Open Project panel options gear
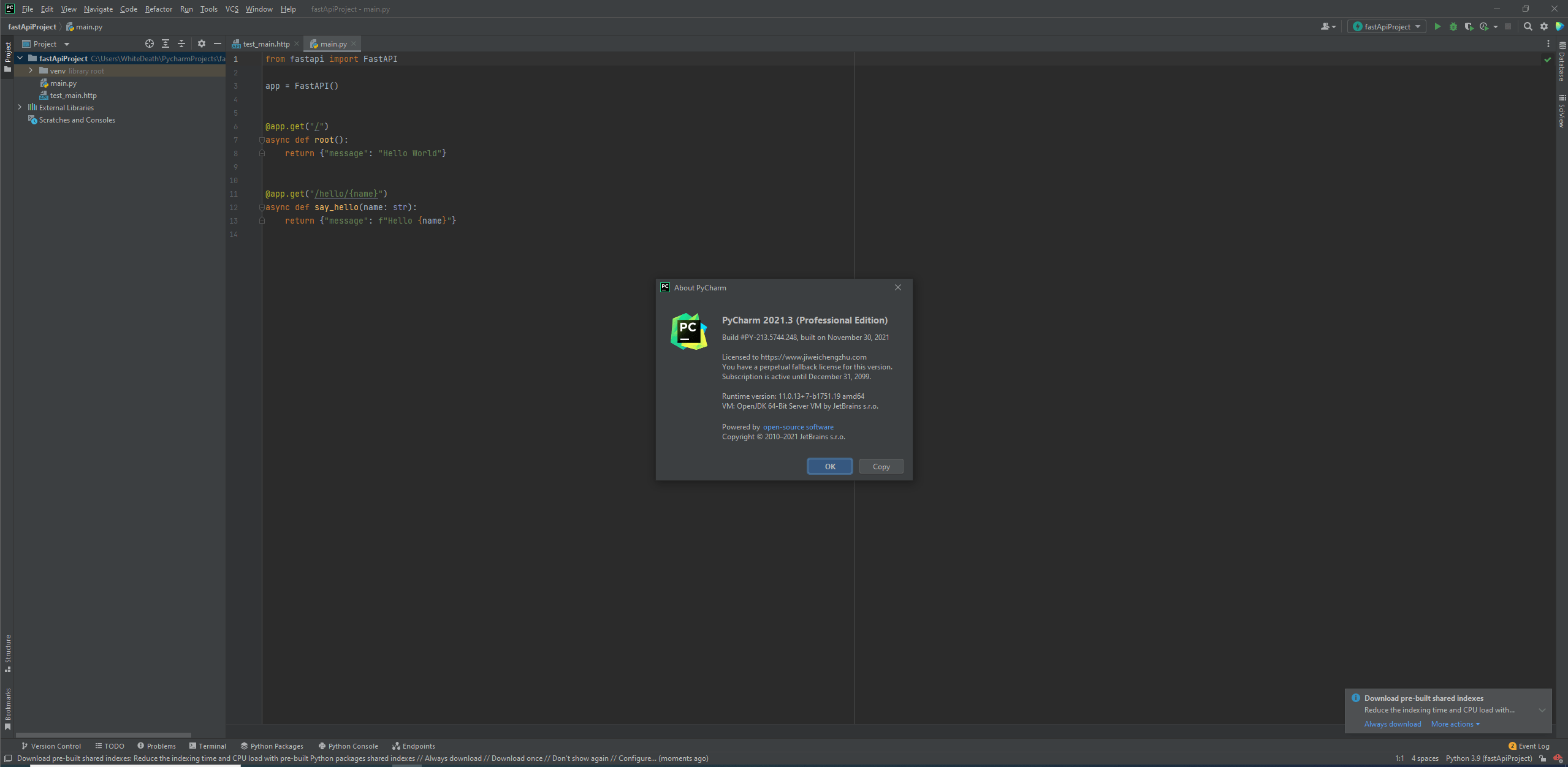 [202, 43]
